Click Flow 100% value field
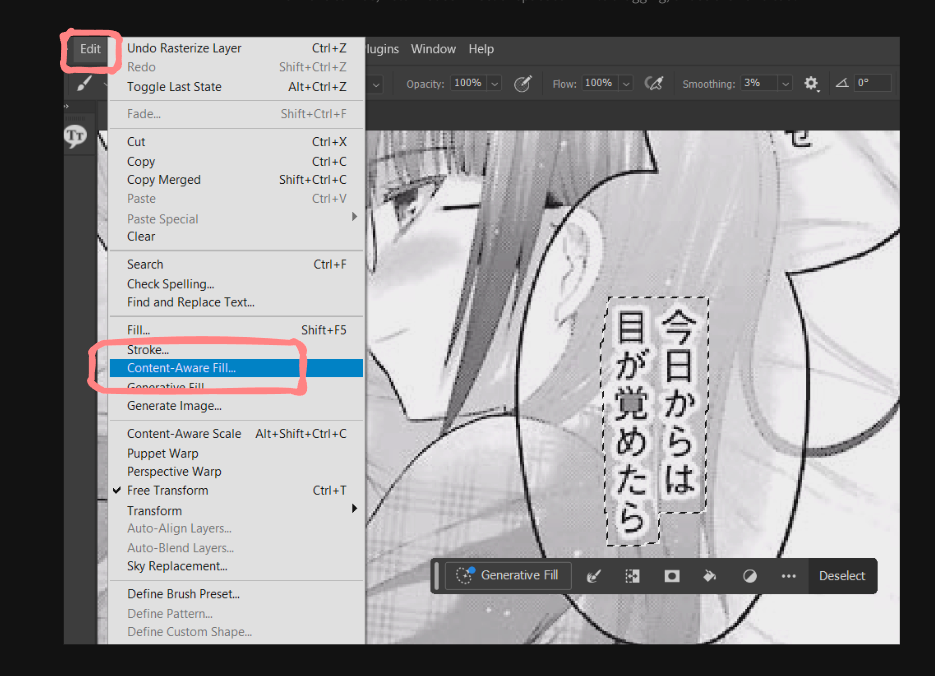Image resolution: width=935 pixels, height=676 pixels. pos(599,83)
